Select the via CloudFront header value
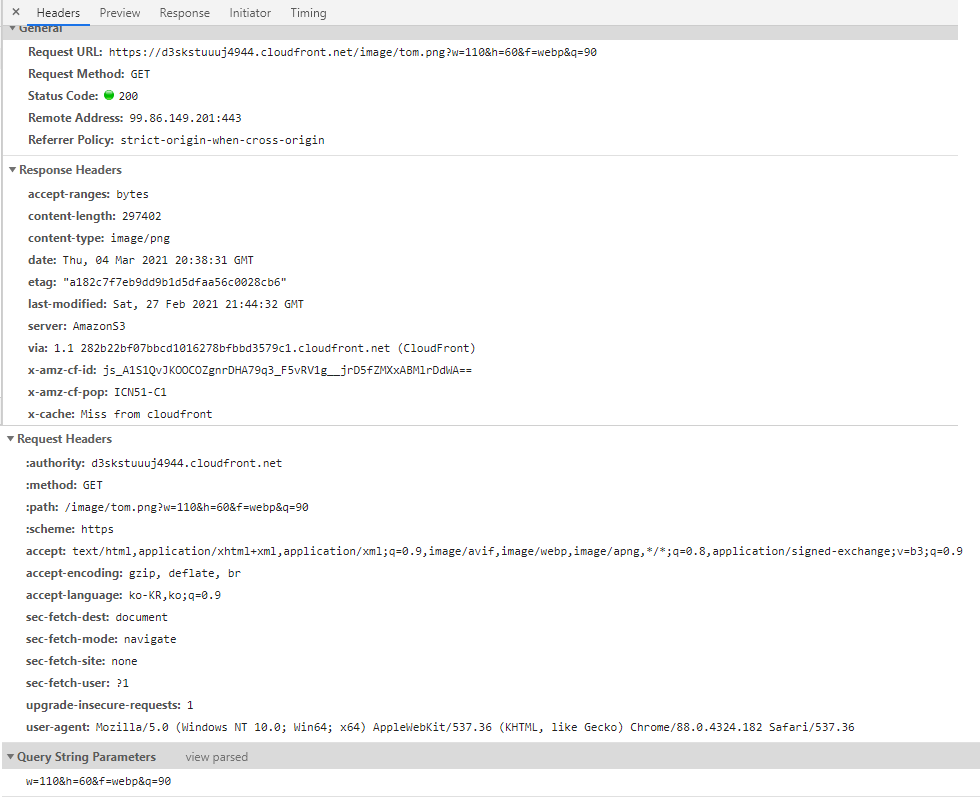This screenshot has height=798, width=980. point(264,348)
